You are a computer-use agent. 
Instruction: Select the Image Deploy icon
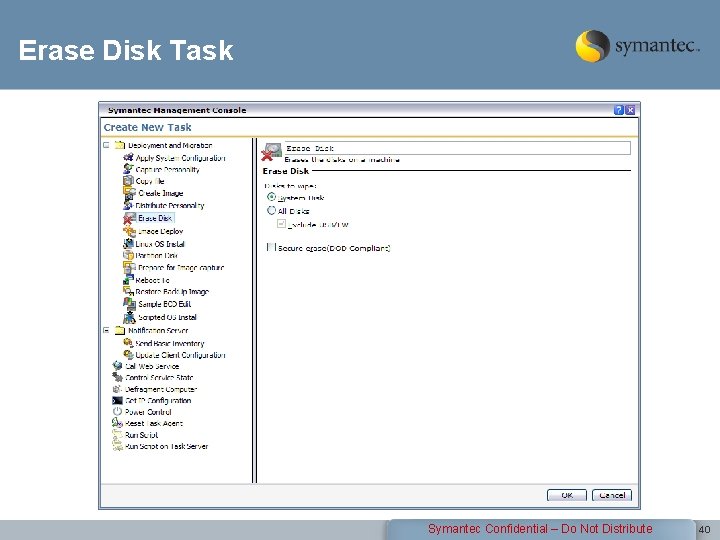[x=129, y=231]
